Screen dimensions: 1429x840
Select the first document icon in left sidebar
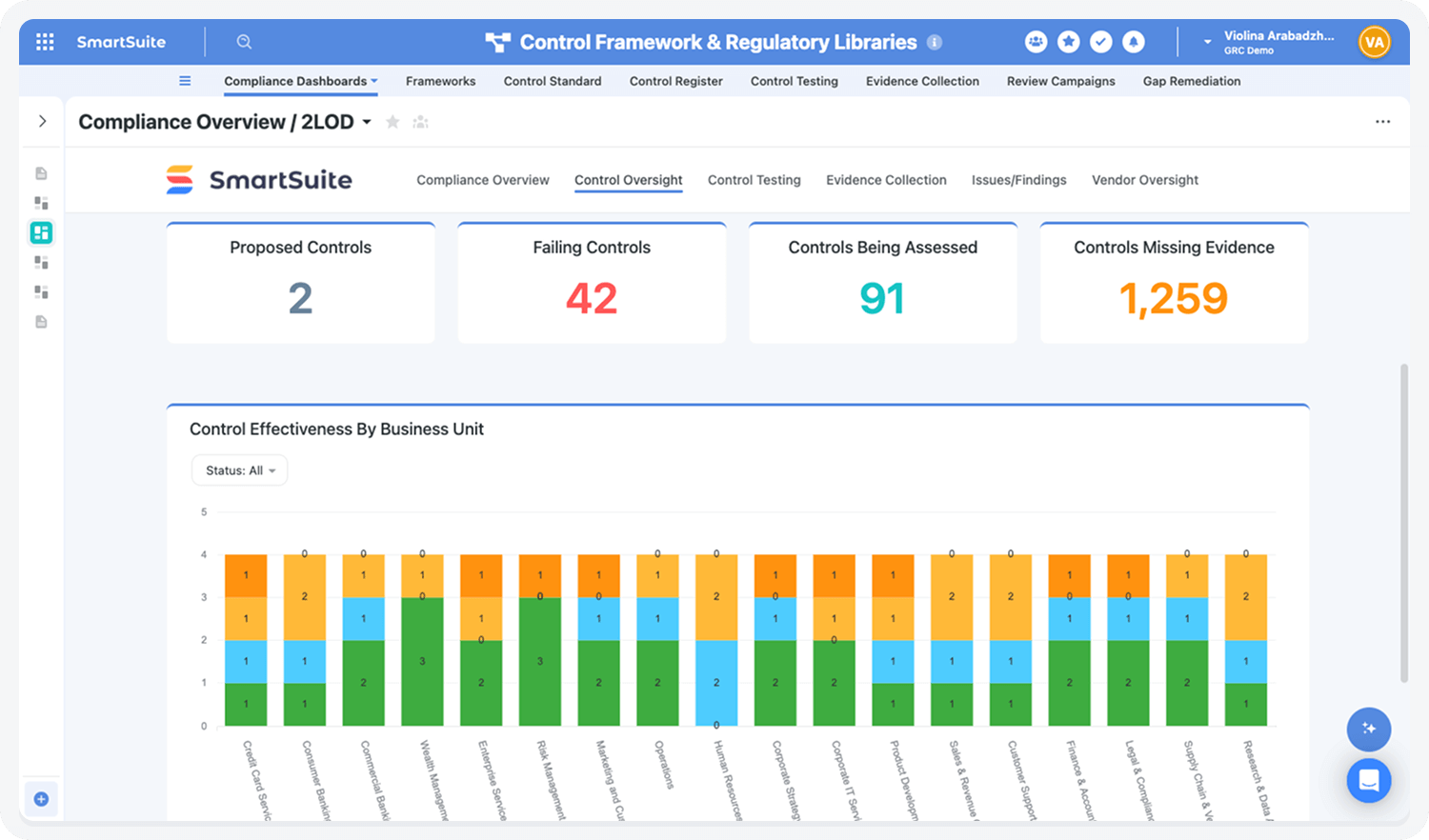pyautogui.click(x=41, y=173)
